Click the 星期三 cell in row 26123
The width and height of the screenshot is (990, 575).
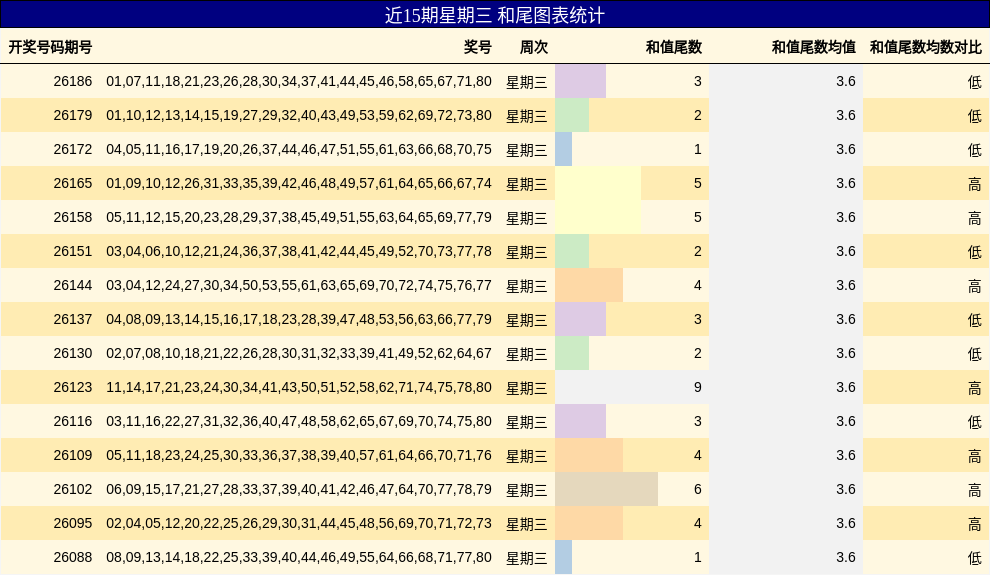coord(527,389)
